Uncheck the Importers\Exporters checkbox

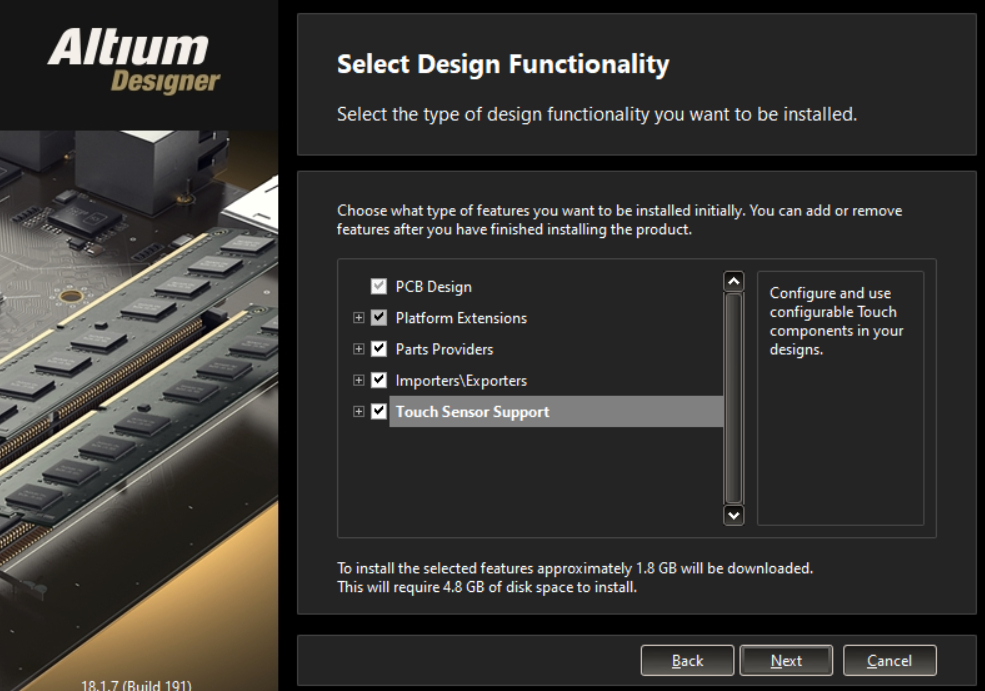click(379, 380)
